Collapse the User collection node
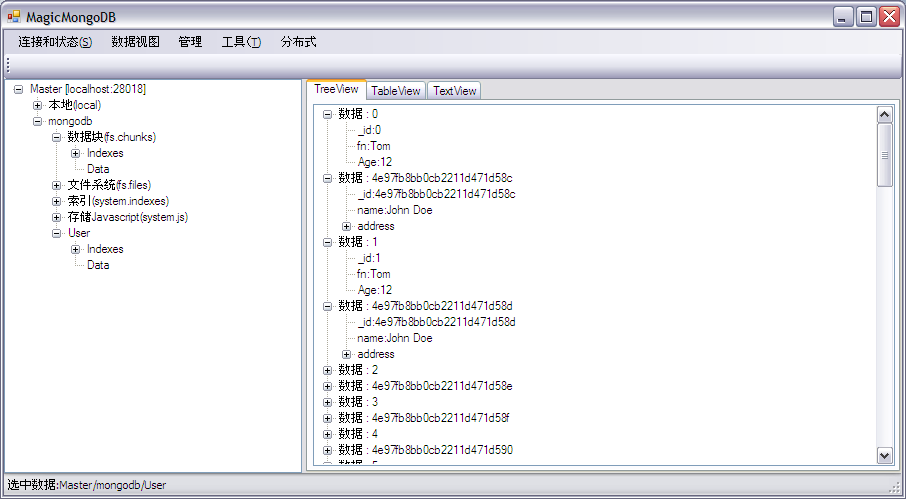The height and width of the screenshot is (499, 906). point(56,233)
